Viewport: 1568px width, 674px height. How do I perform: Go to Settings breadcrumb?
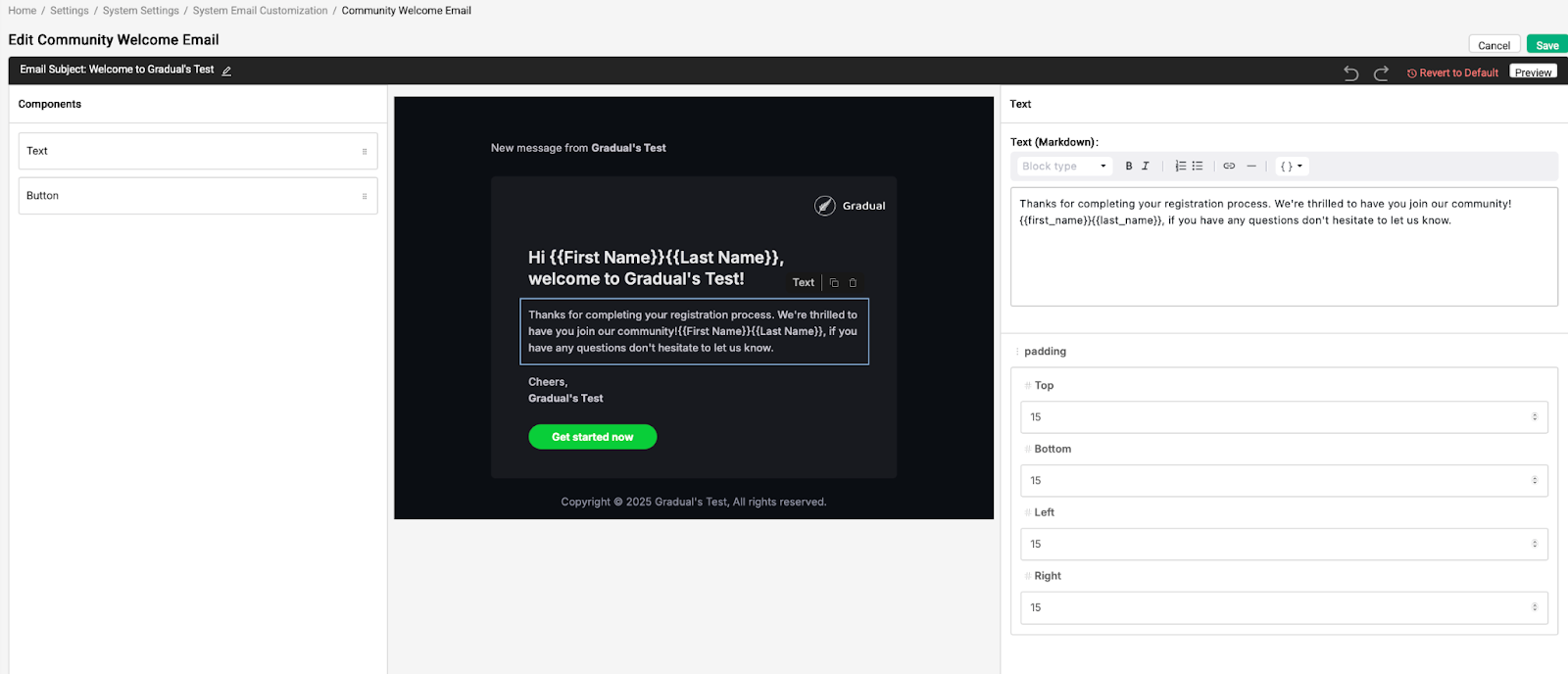(x=70, y=11)
